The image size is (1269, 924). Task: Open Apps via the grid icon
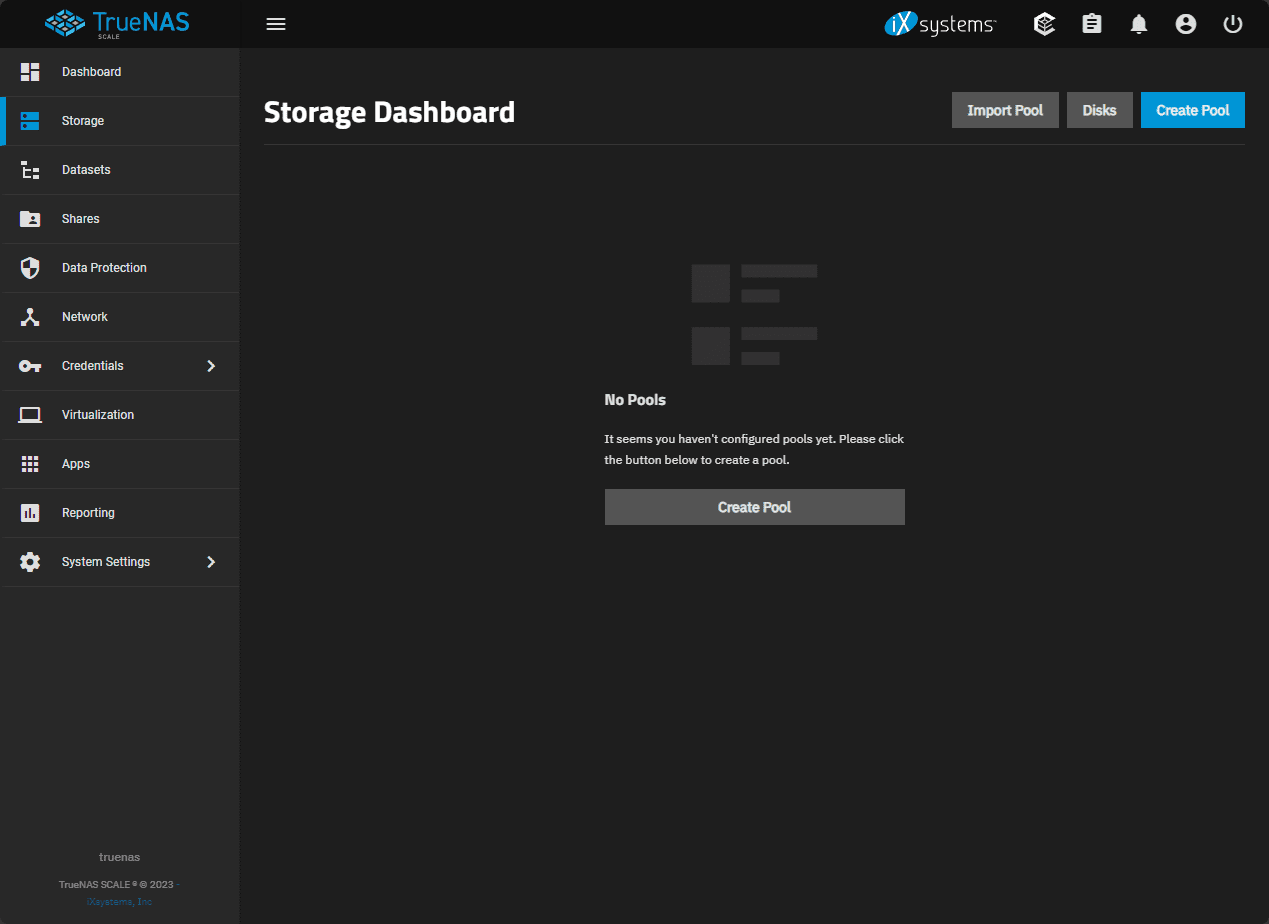tap(30, 463)
